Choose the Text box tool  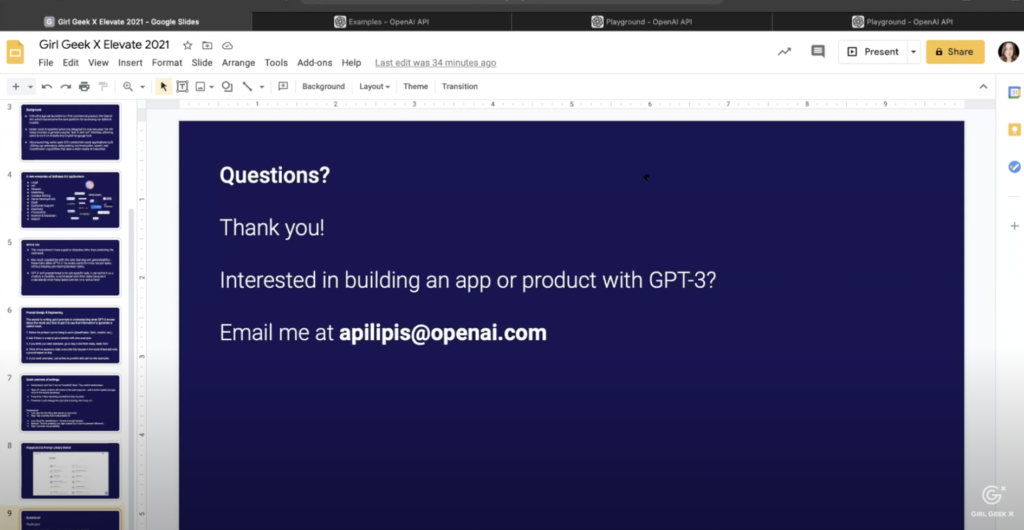(182, 86)
